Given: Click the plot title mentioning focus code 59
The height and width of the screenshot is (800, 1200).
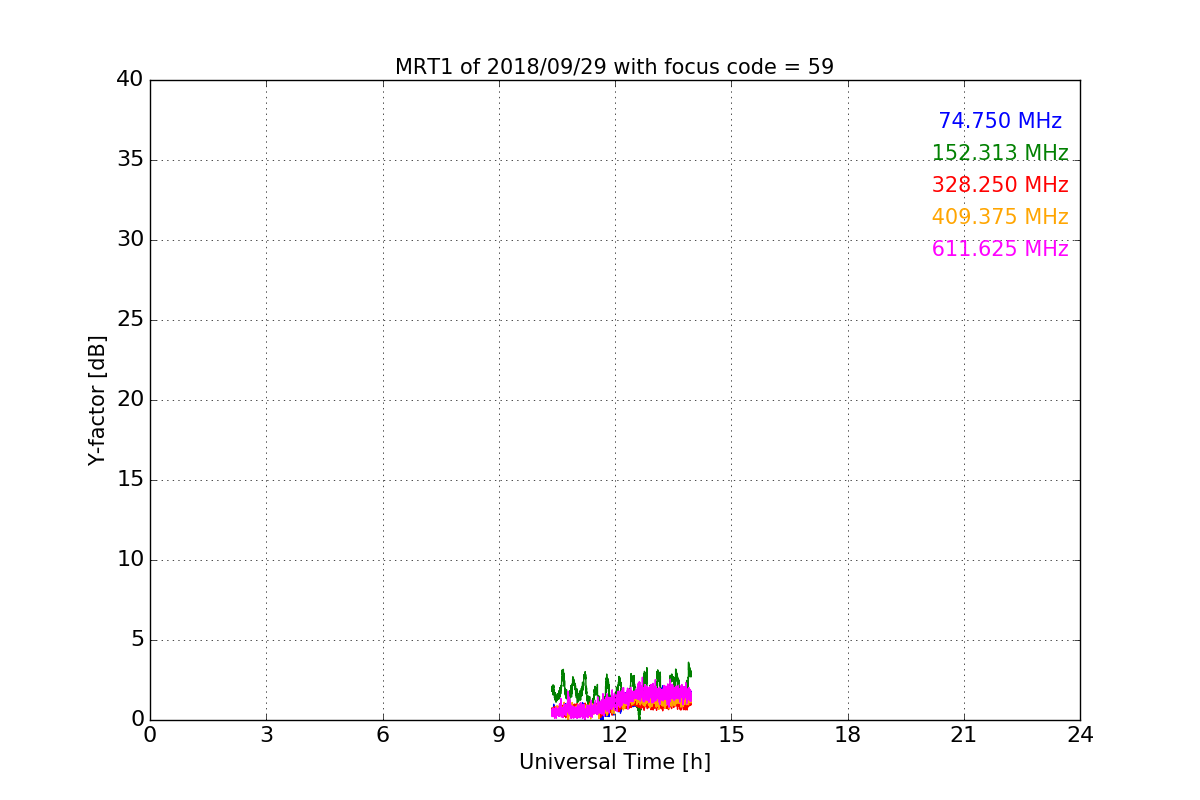Looking at the screenshot, I should pyautogui.click(x=614, y=67).
